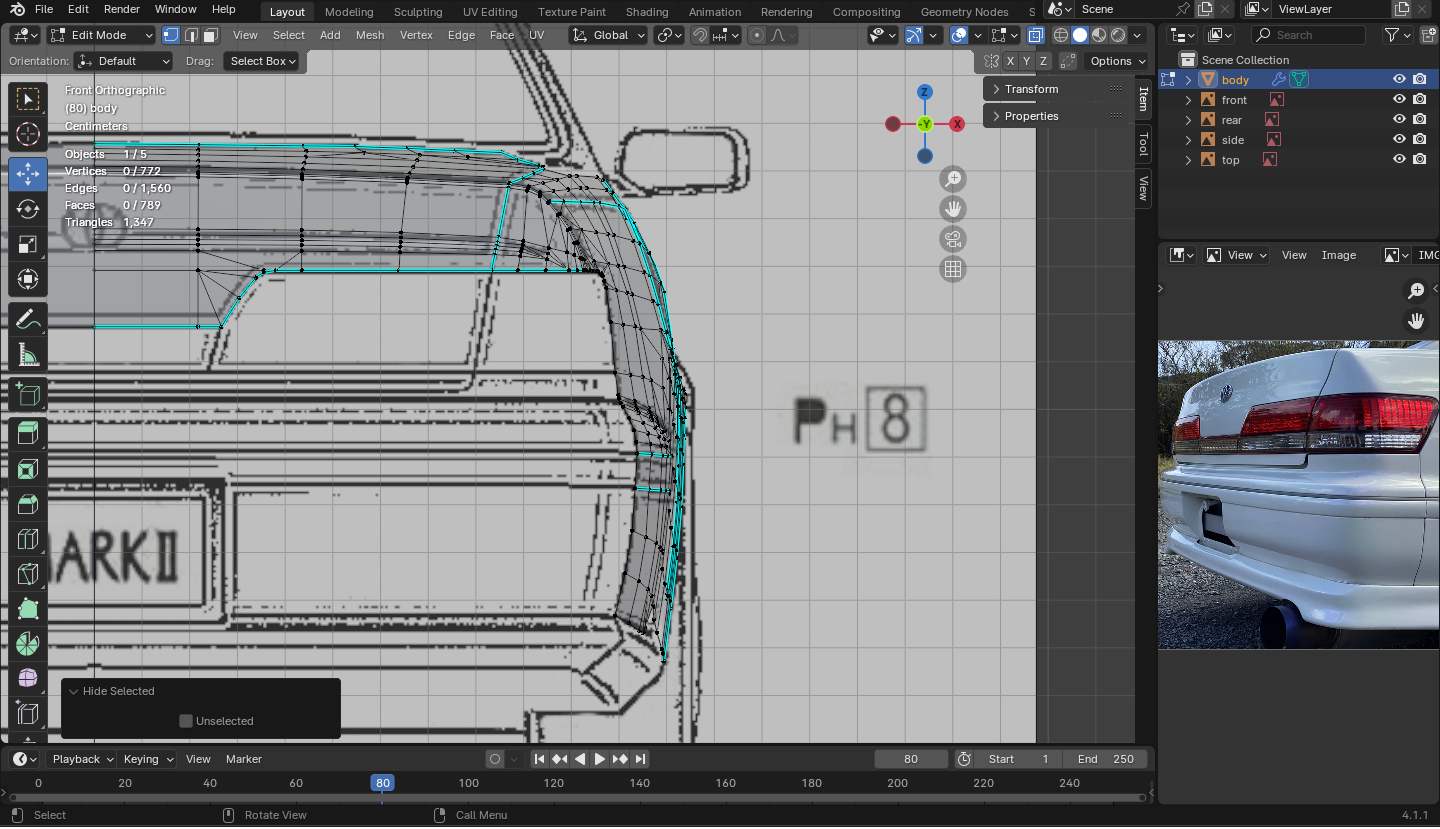Expand the Transform panel

(1031, 89)
